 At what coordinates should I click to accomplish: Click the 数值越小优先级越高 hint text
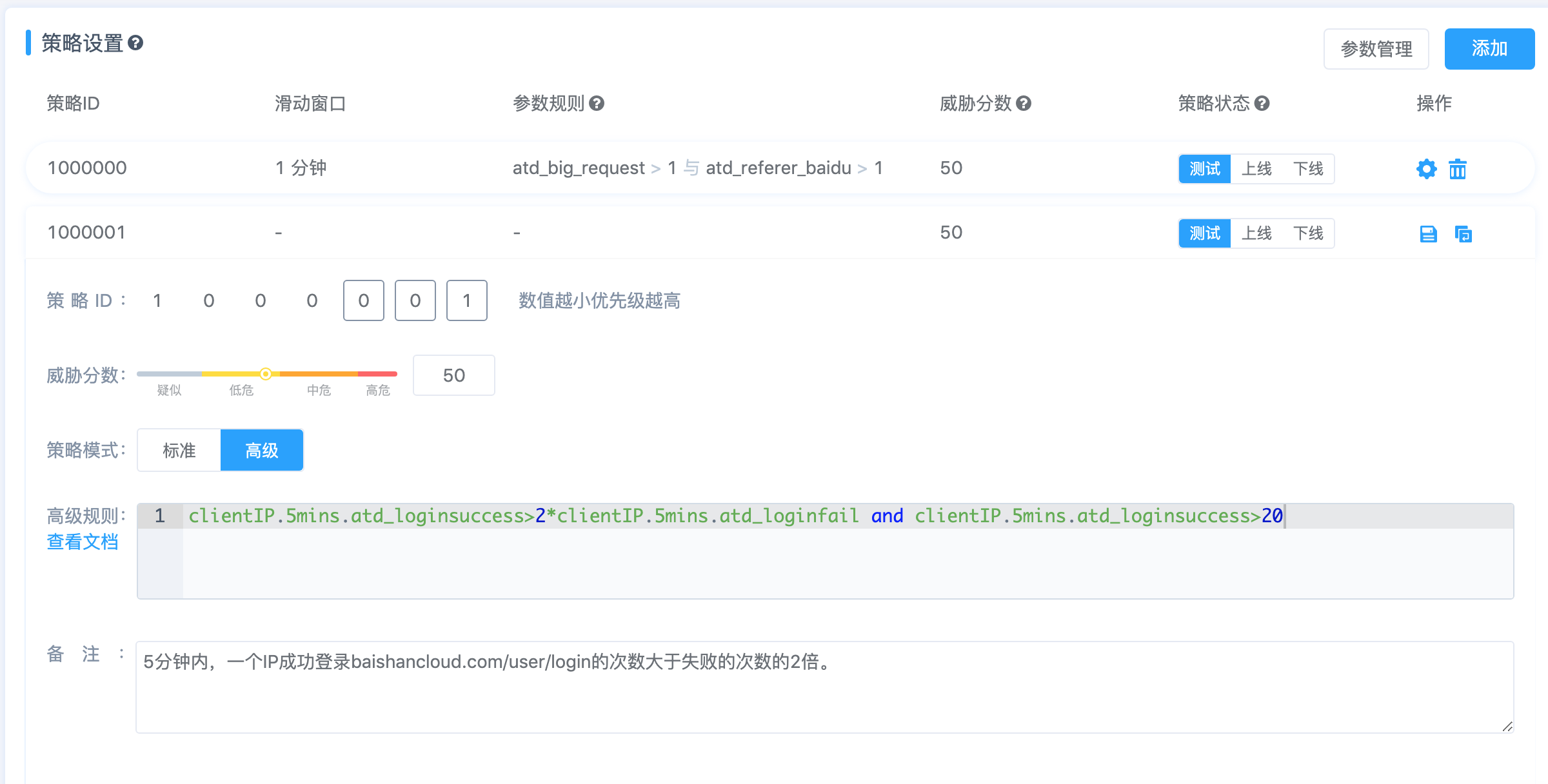pos(600,300)
